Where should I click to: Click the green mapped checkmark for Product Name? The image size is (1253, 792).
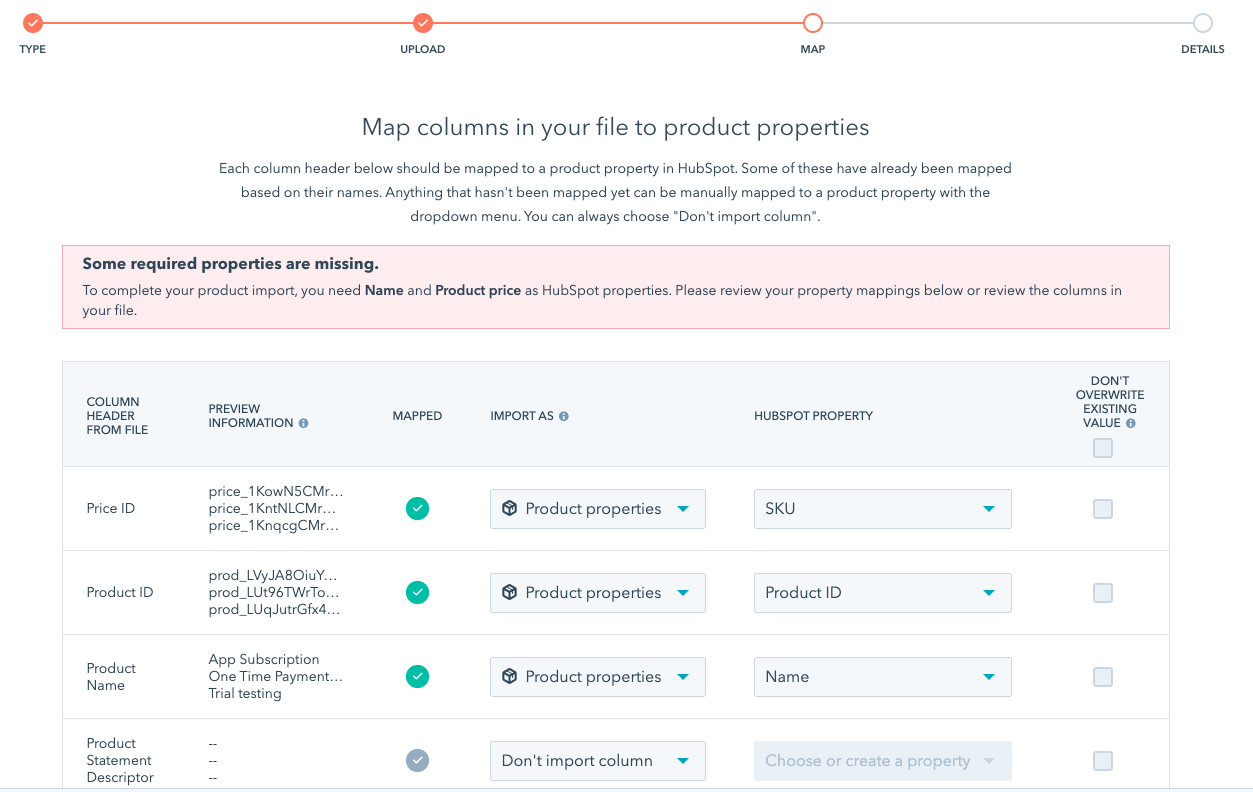pyautogui.click(x=417, y=677)
